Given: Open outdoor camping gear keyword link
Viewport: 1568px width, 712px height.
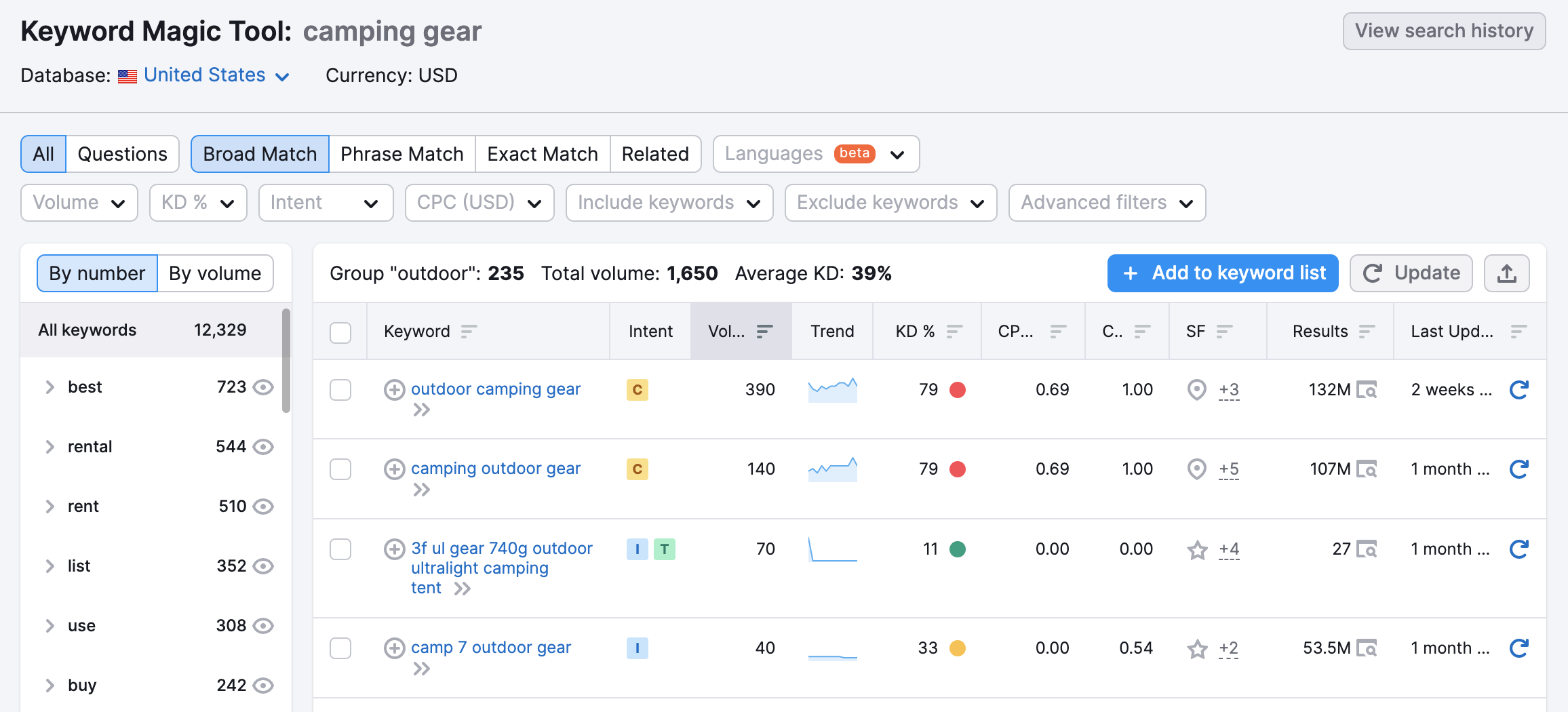Looking at the screenshot, I should coord(496,389).
